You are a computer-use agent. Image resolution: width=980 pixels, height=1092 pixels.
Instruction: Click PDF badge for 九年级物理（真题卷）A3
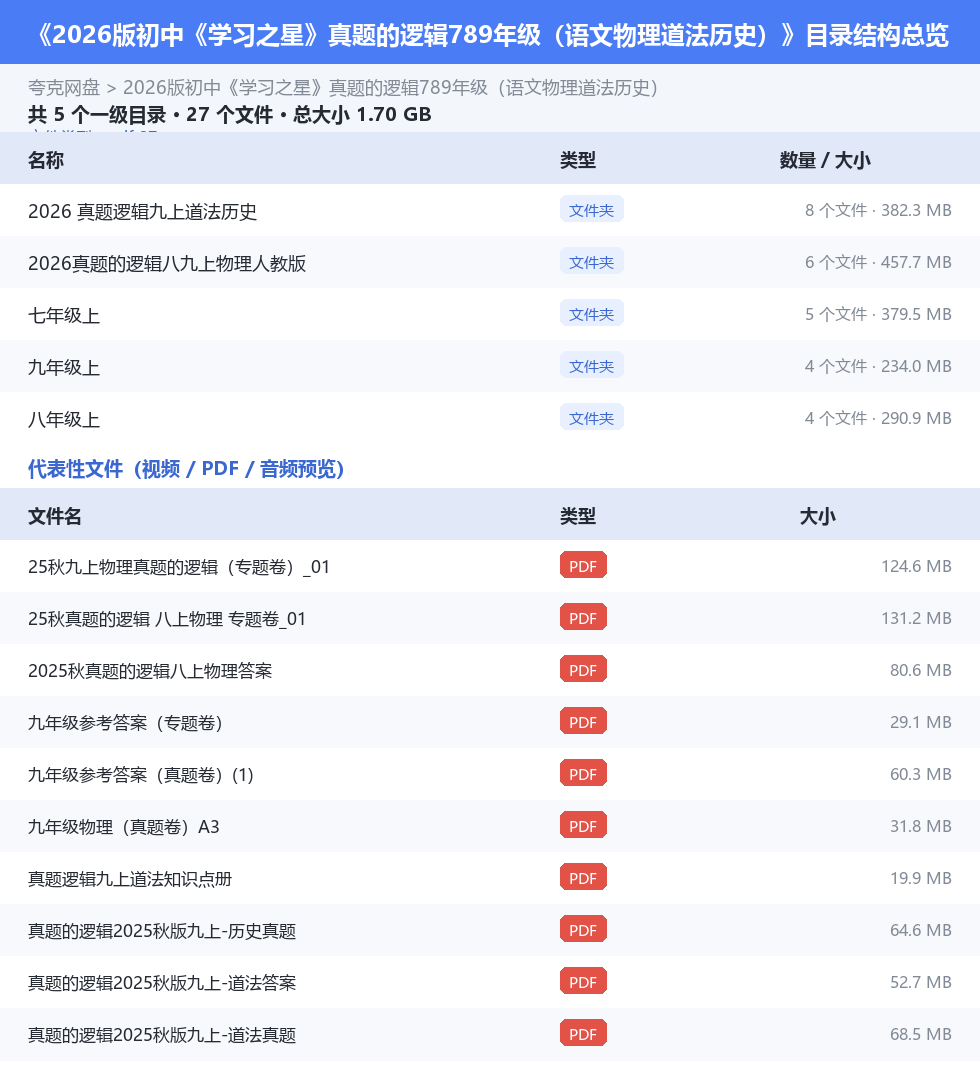[583, 826]
